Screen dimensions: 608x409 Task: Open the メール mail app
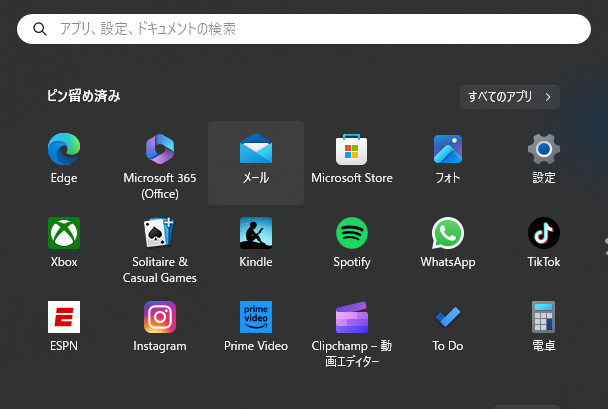256,149
